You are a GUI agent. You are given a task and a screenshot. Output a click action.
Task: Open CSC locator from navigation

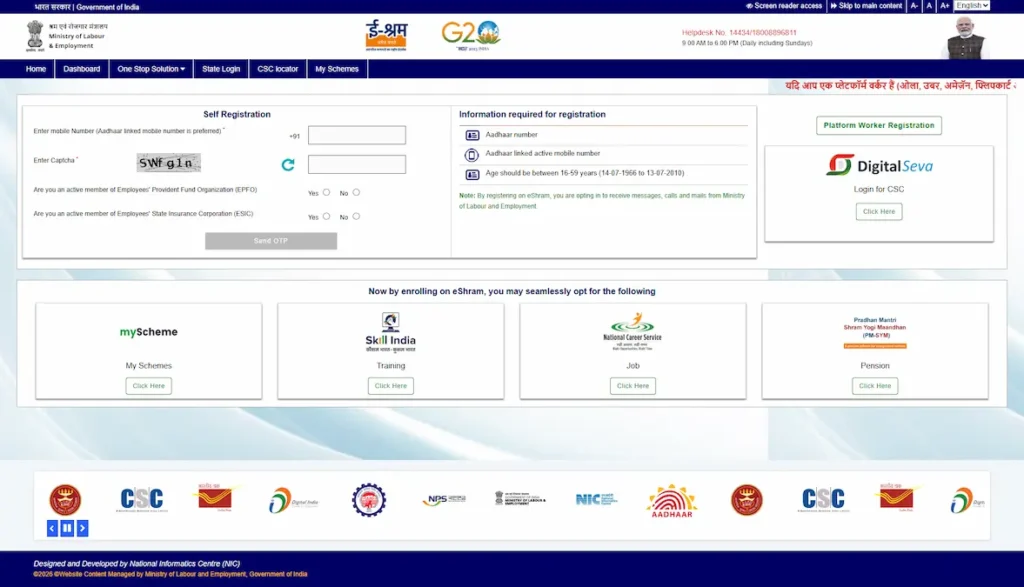[278, 69]
